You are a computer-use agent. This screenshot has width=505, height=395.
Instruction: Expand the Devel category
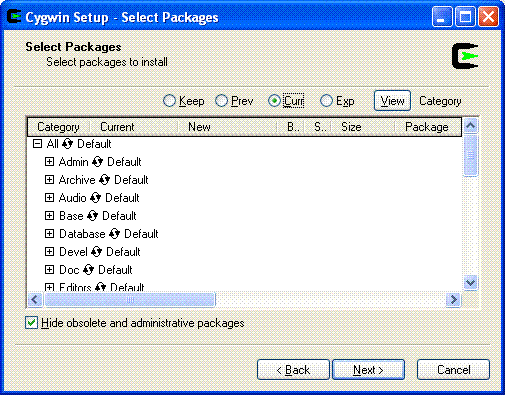(49, 252)
